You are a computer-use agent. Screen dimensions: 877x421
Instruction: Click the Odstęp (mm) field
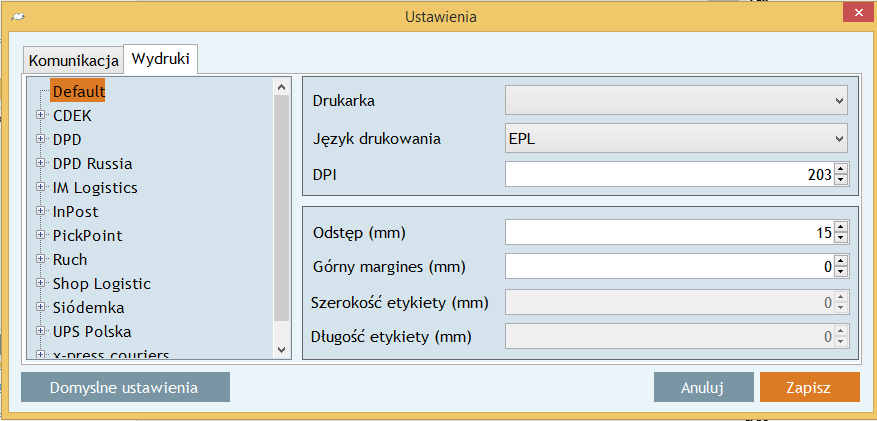pos(669,232)
